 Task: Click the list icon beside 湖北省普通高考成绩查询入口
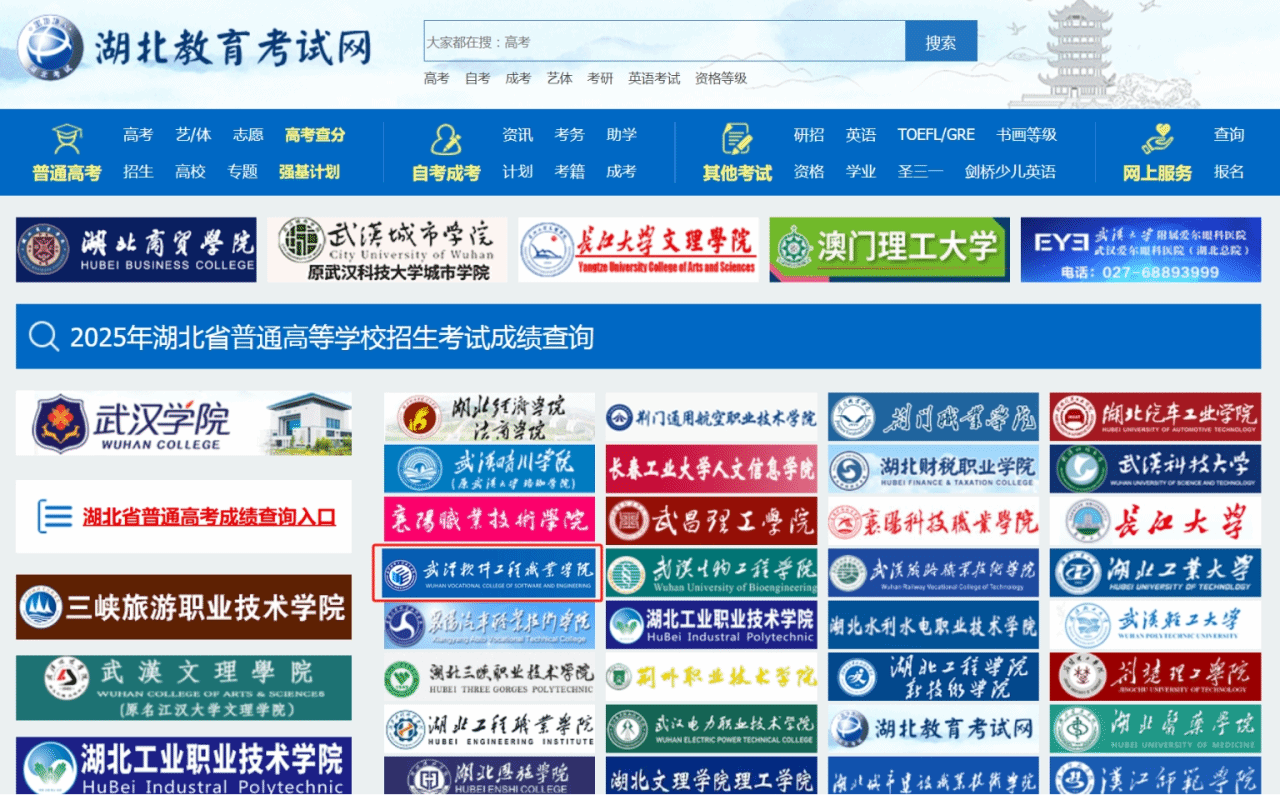click(55, 516)
